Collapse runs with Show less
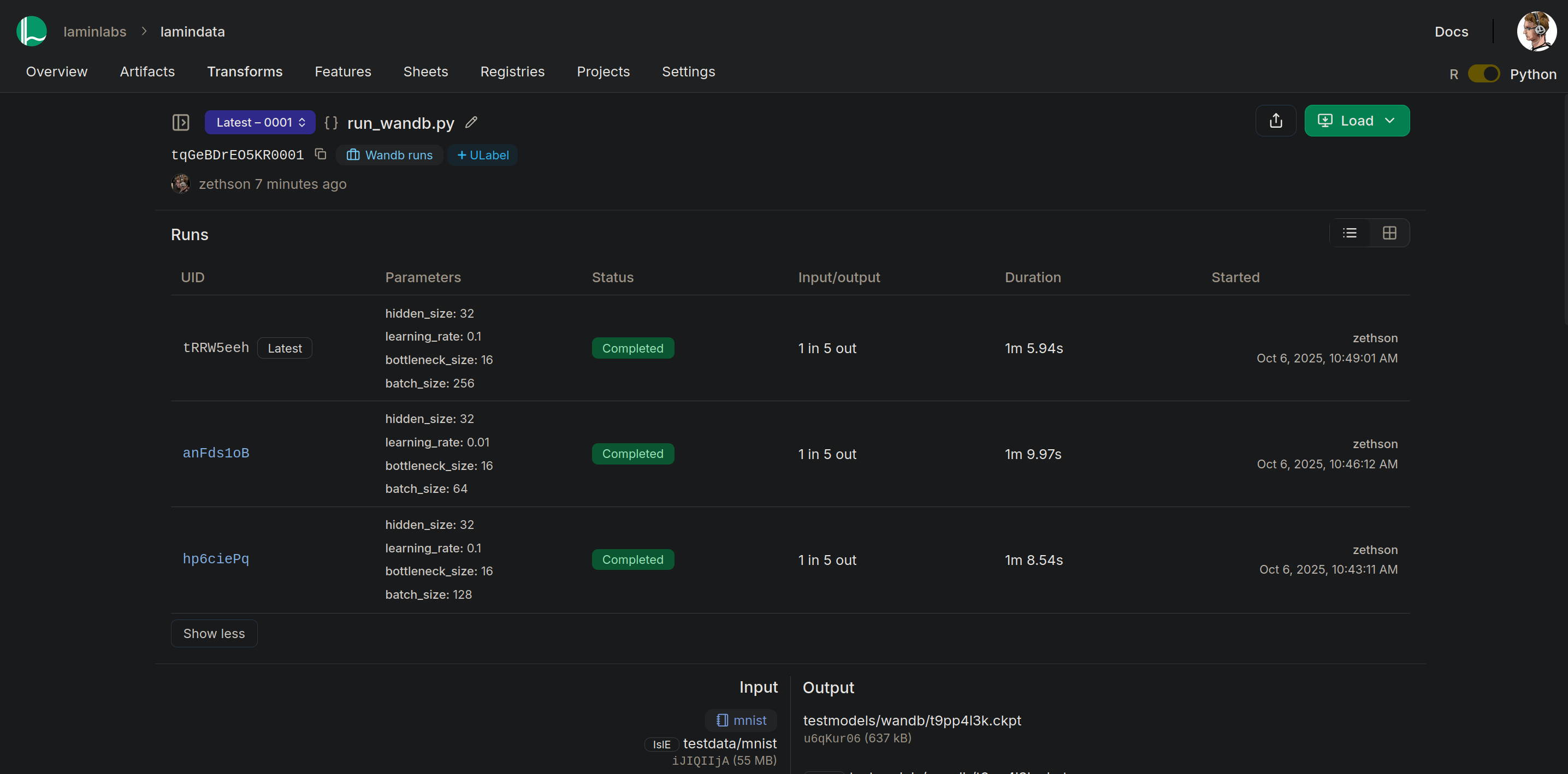The height and width of the screenshot is (774, 1568). tap(214, 633)
